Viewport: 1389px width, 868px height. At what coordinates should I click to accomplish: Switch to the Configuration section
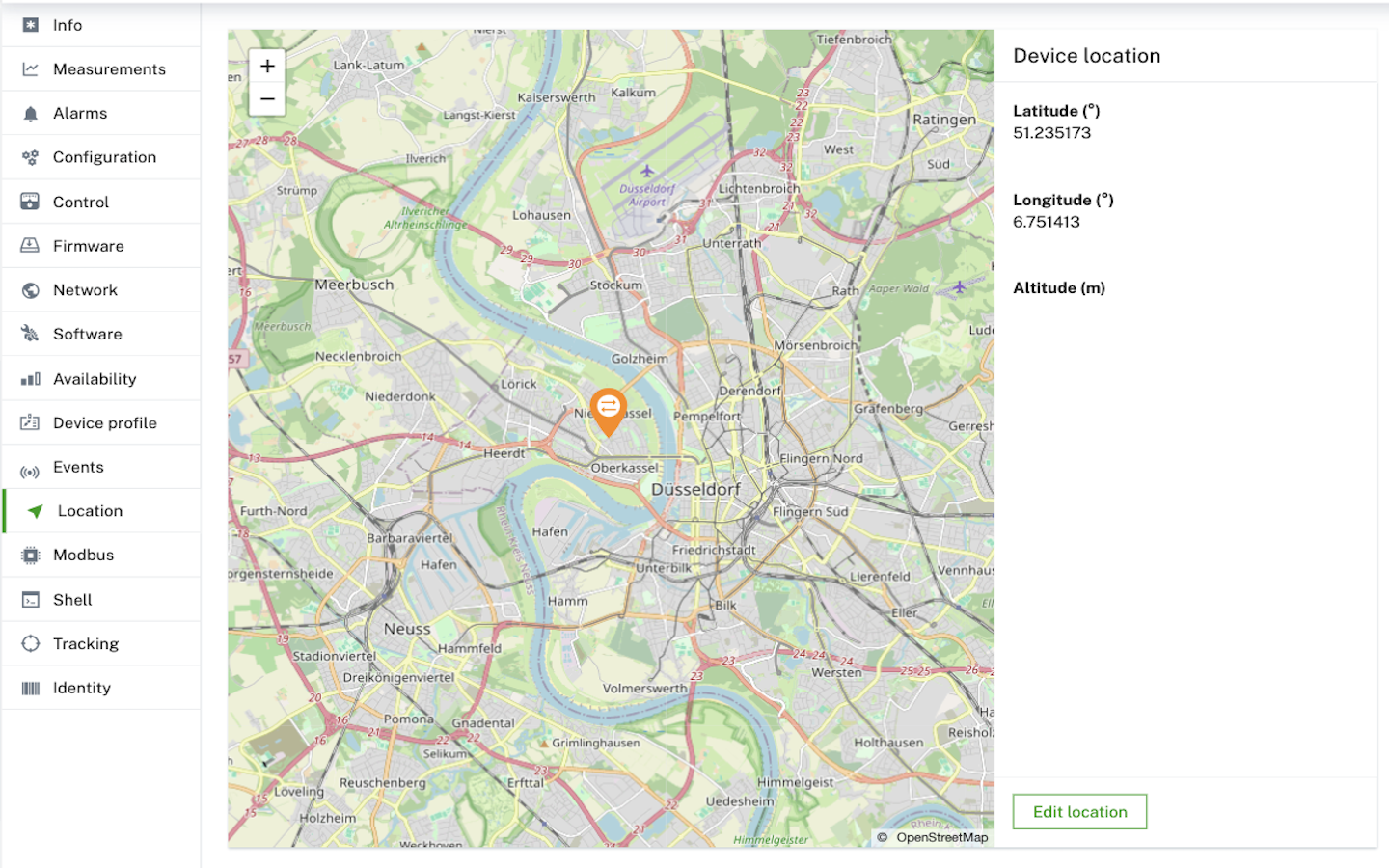pyautogui.click(x=104, y=157)
